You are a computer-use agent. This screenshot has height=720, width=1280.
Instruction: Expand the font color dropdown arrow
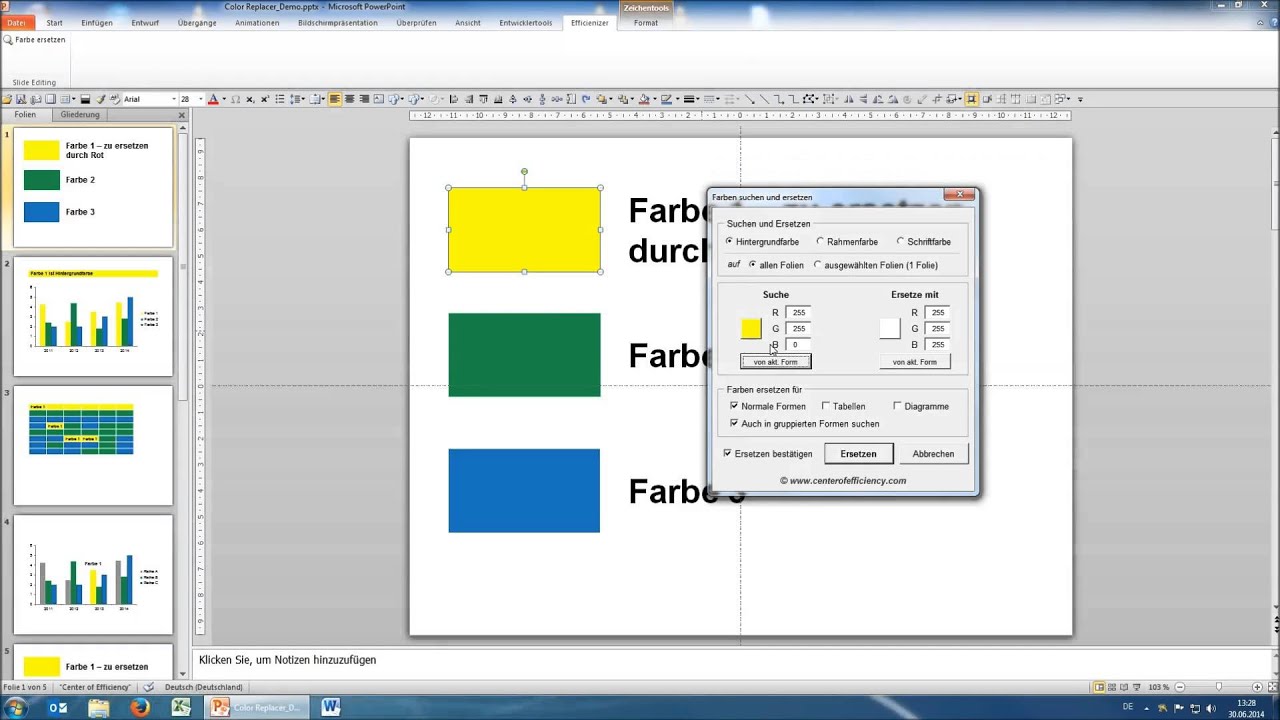(224, 99)
